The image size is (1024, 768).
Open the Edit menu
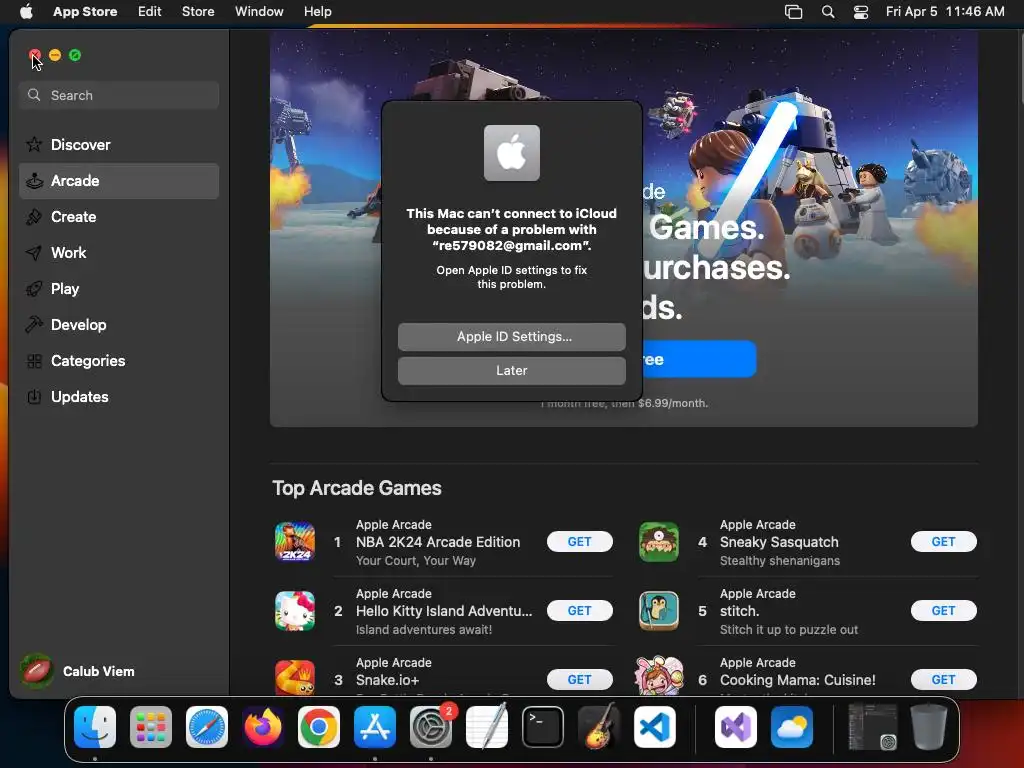(x=150, y=12)
